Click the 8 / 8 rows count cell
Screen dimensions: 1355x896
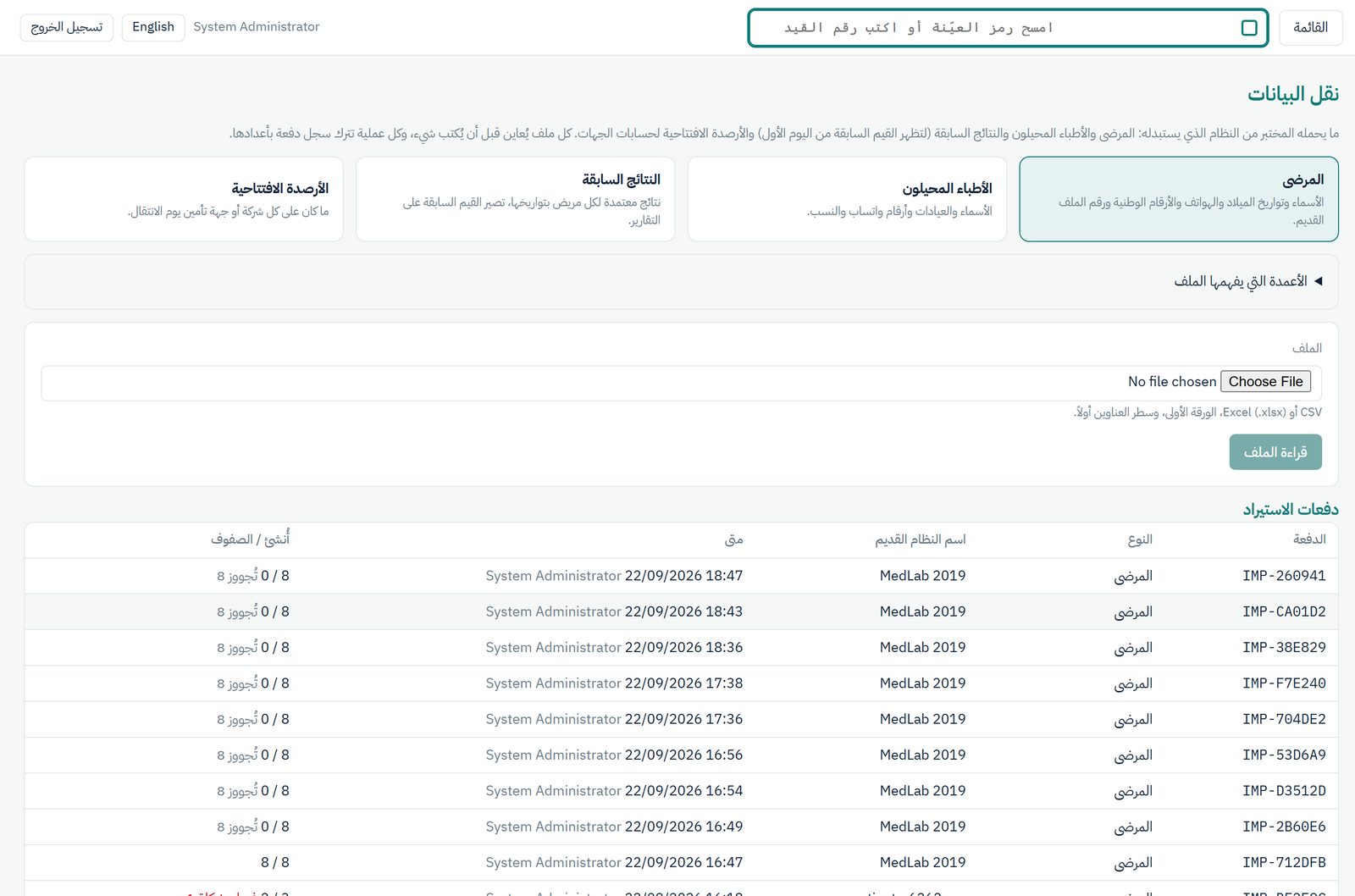click(x=275, y=862)
